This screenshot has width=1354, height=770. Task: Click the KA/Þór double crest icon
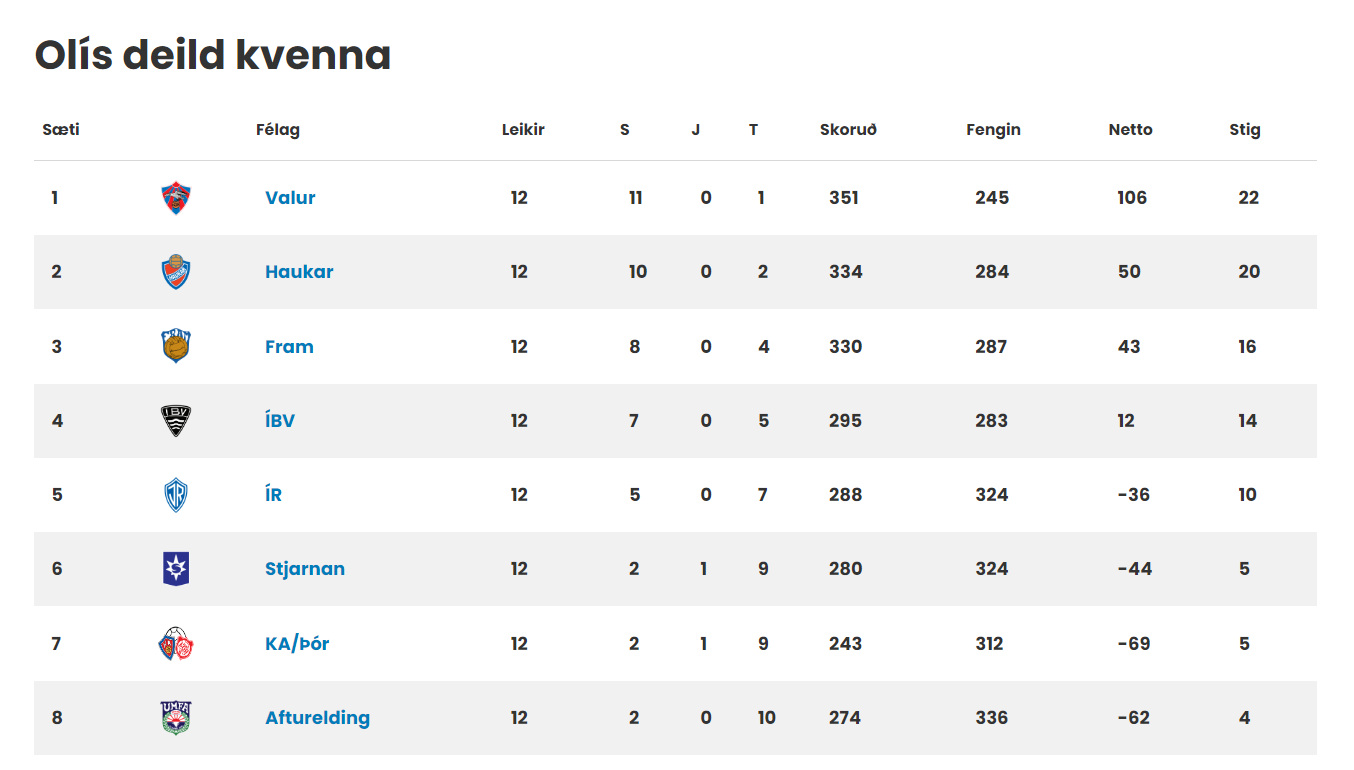(x=176, y=644)
